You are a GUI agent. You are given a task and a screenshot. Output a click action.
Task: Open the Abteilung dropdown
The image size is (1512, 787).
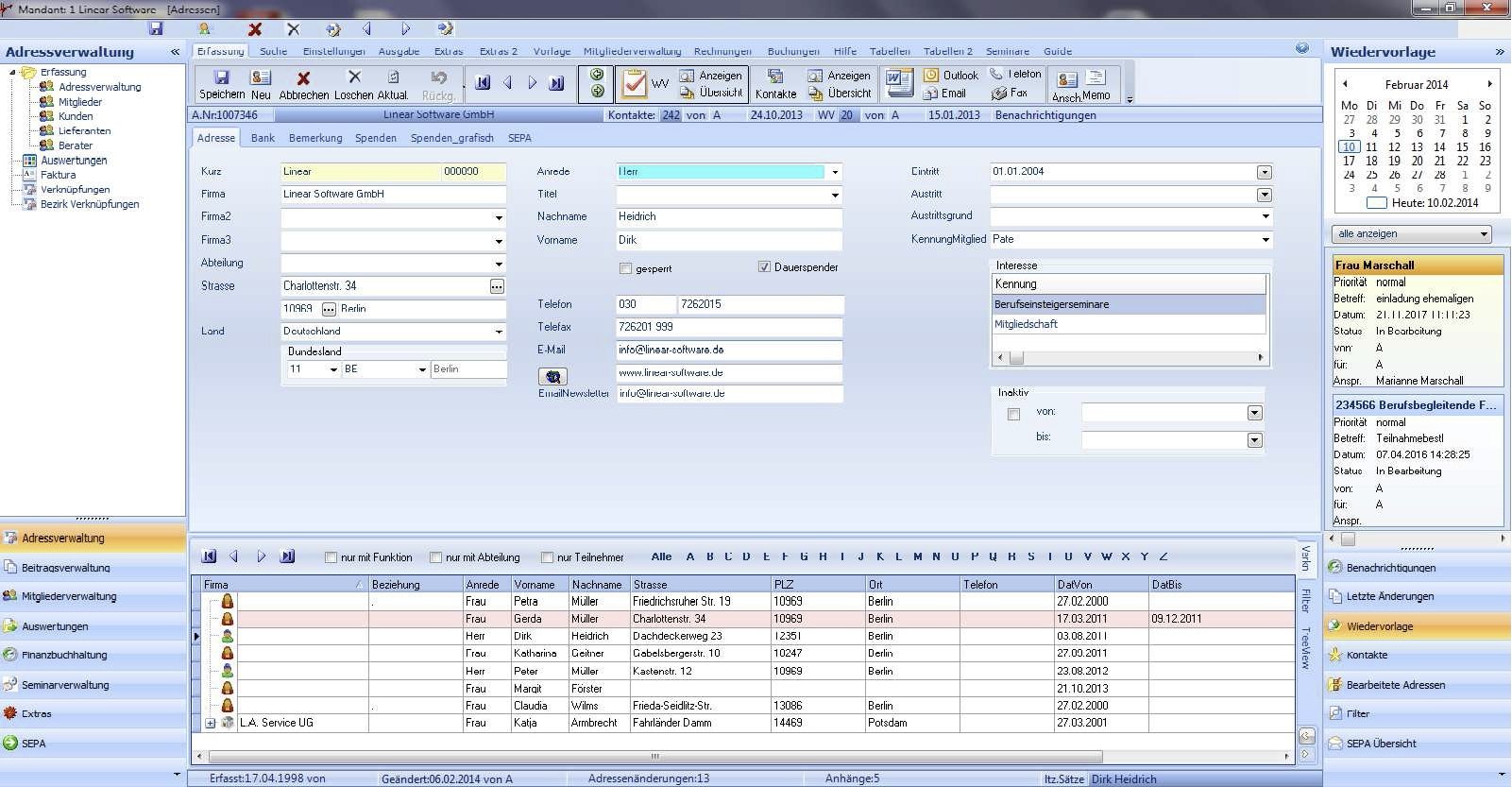tap(500, 264)
